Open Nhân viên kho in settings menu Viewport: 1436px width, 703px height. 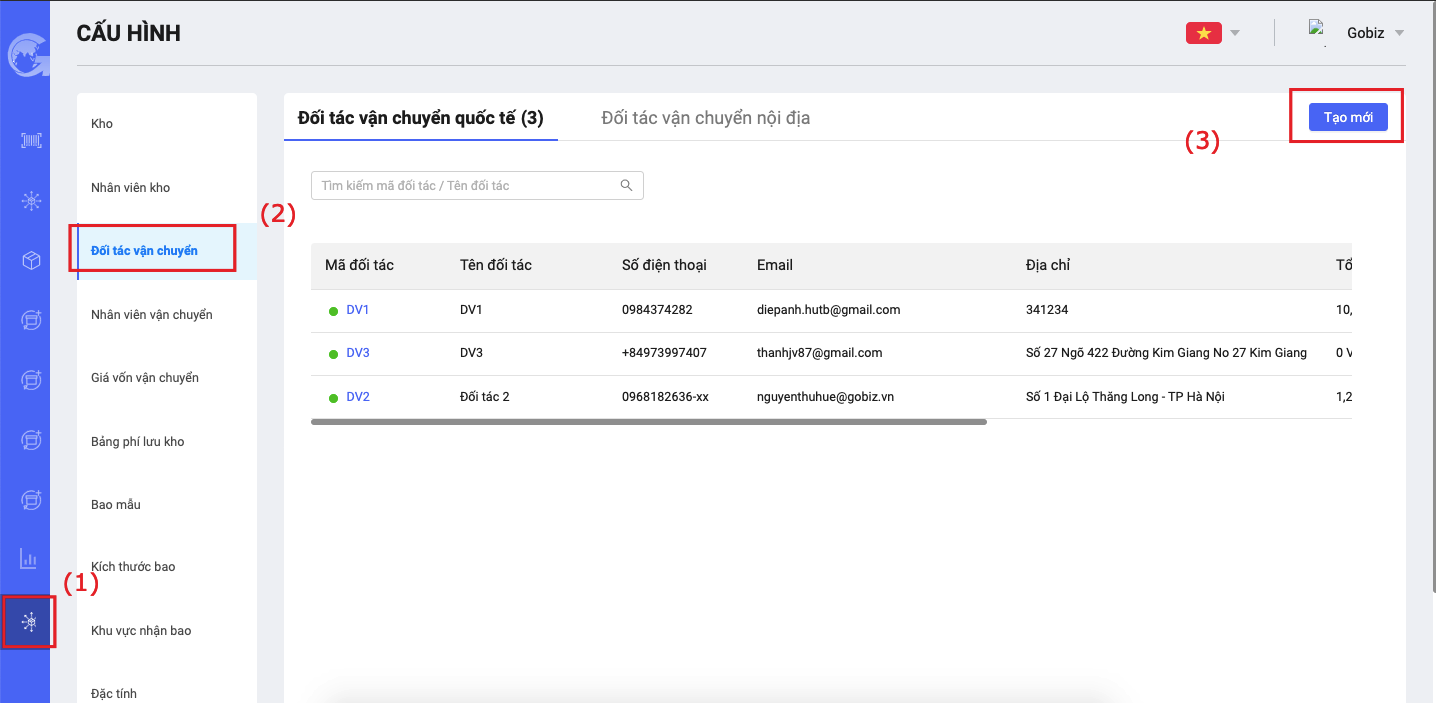[x=131, y=188]
